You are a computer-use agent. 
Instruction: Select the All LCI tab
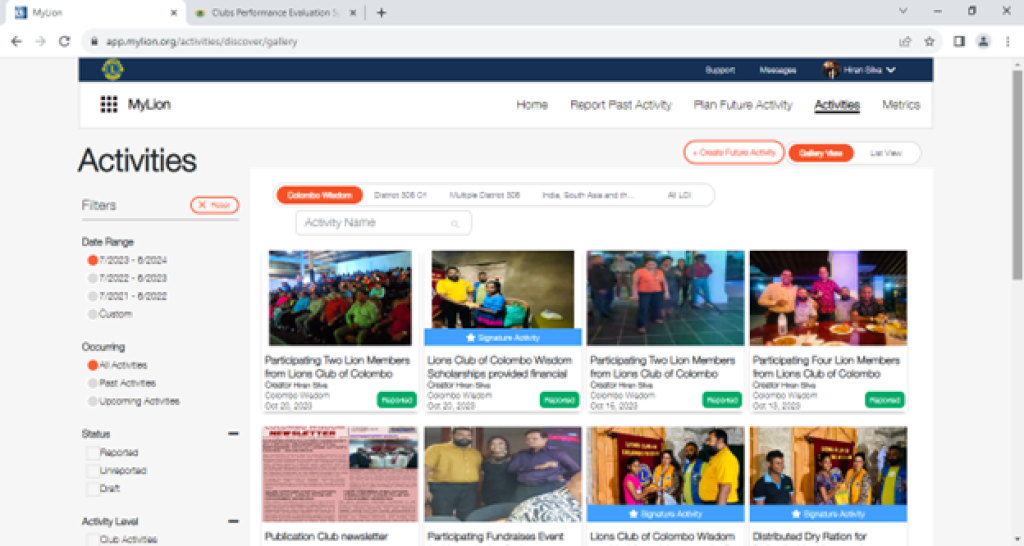(x=679, y=195)
